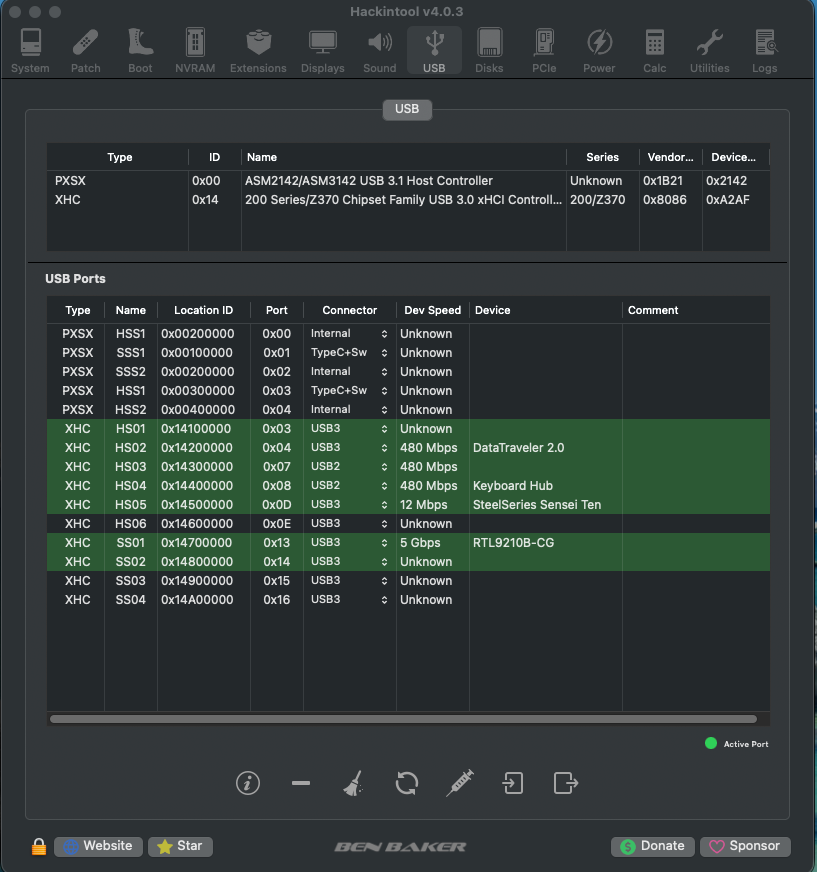Click the Import icon in the bottom toolbar

(x=512, y=783)
